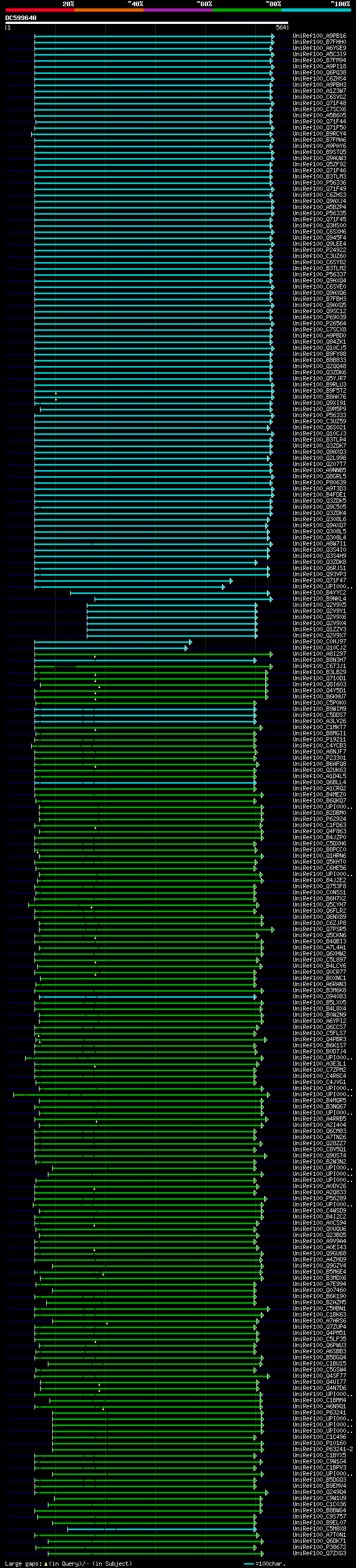Select hit label UniRef100_Q7ZXG3
Image resolution: width=356 pixels, height=1568 pixels.
tap(319, 1553)
